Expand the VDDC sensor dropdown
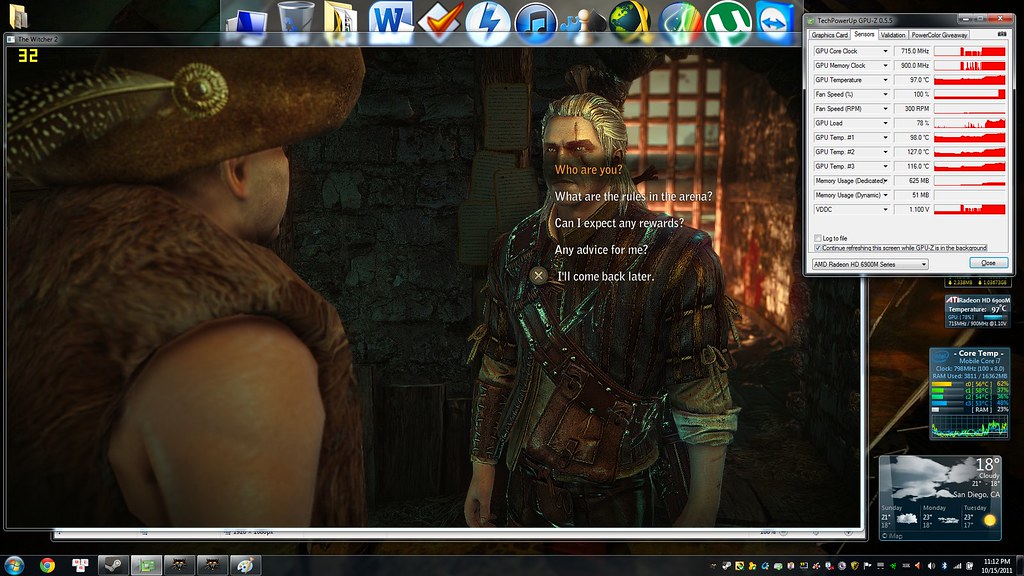This screenshot has width=1024, height=576. coord(886,210)
